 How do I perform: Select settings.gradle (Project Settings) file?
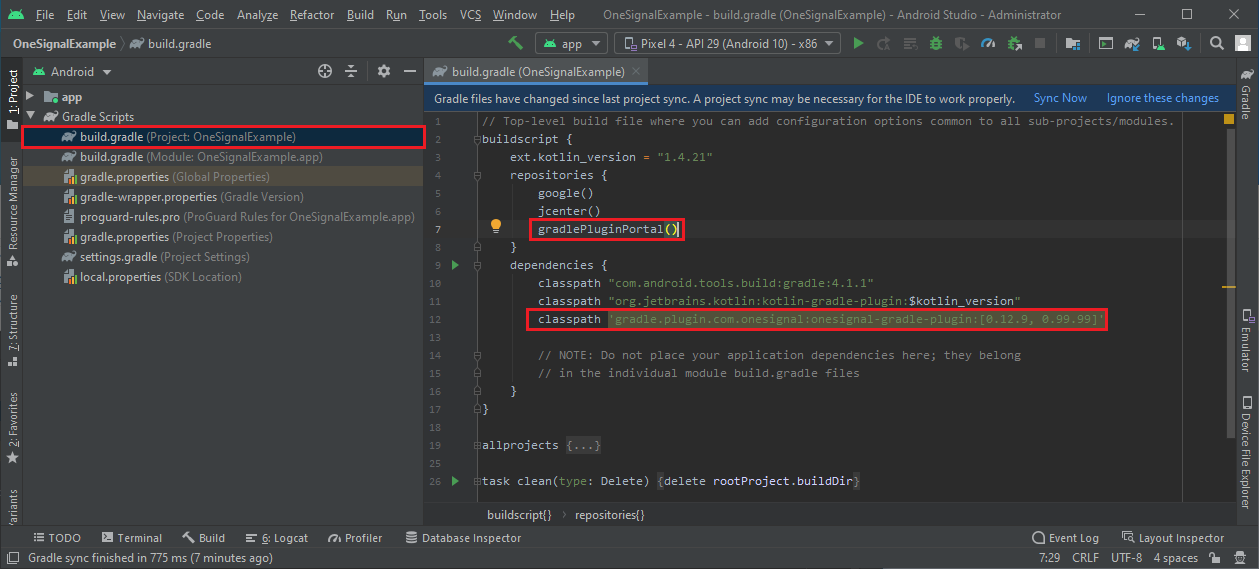coord(223,257)
